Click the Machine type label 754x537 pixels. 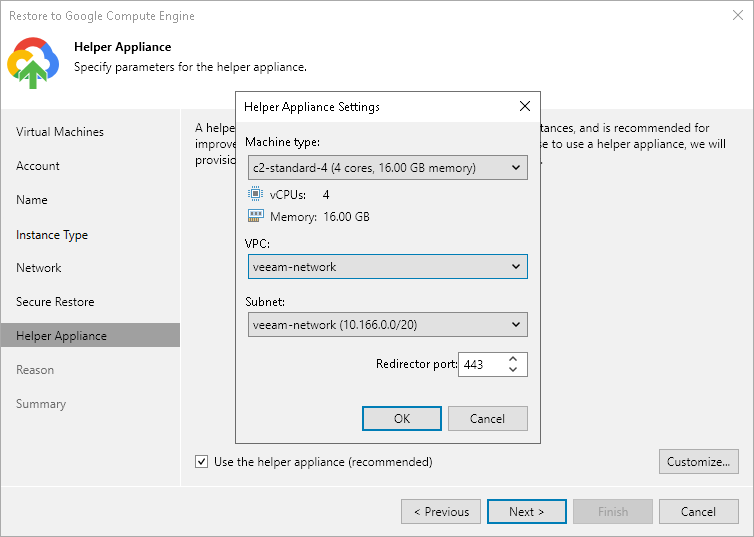point(282,142)
